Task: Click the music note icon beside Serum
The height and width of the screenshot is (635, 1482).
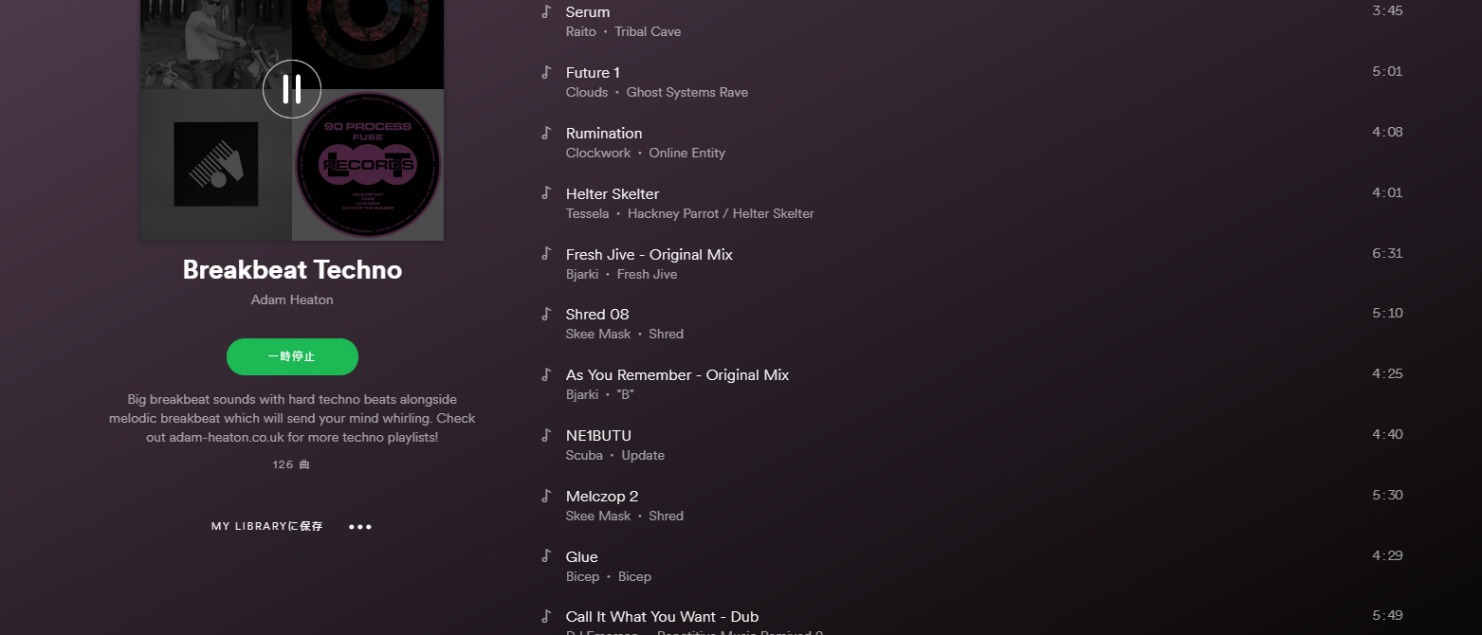Action: coord(546,12)
